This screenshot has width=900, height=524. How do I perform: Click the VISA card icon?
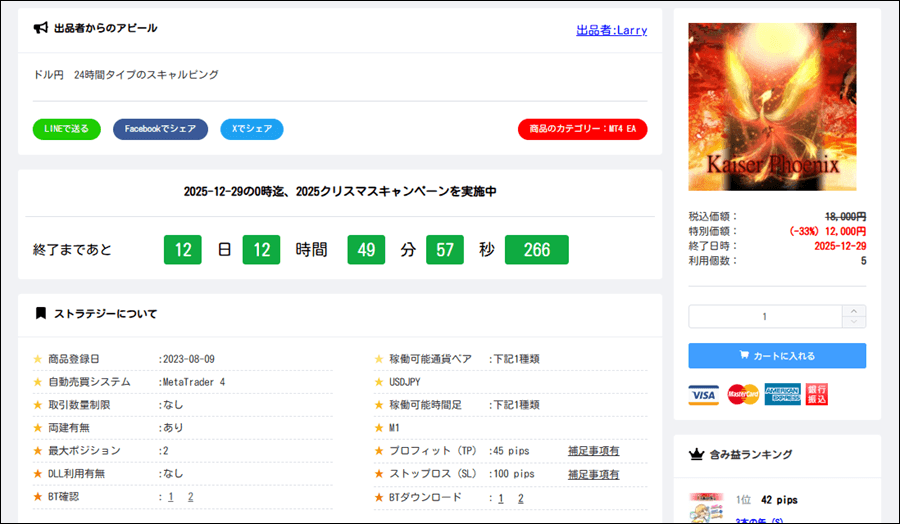click(x=704, y=395)
